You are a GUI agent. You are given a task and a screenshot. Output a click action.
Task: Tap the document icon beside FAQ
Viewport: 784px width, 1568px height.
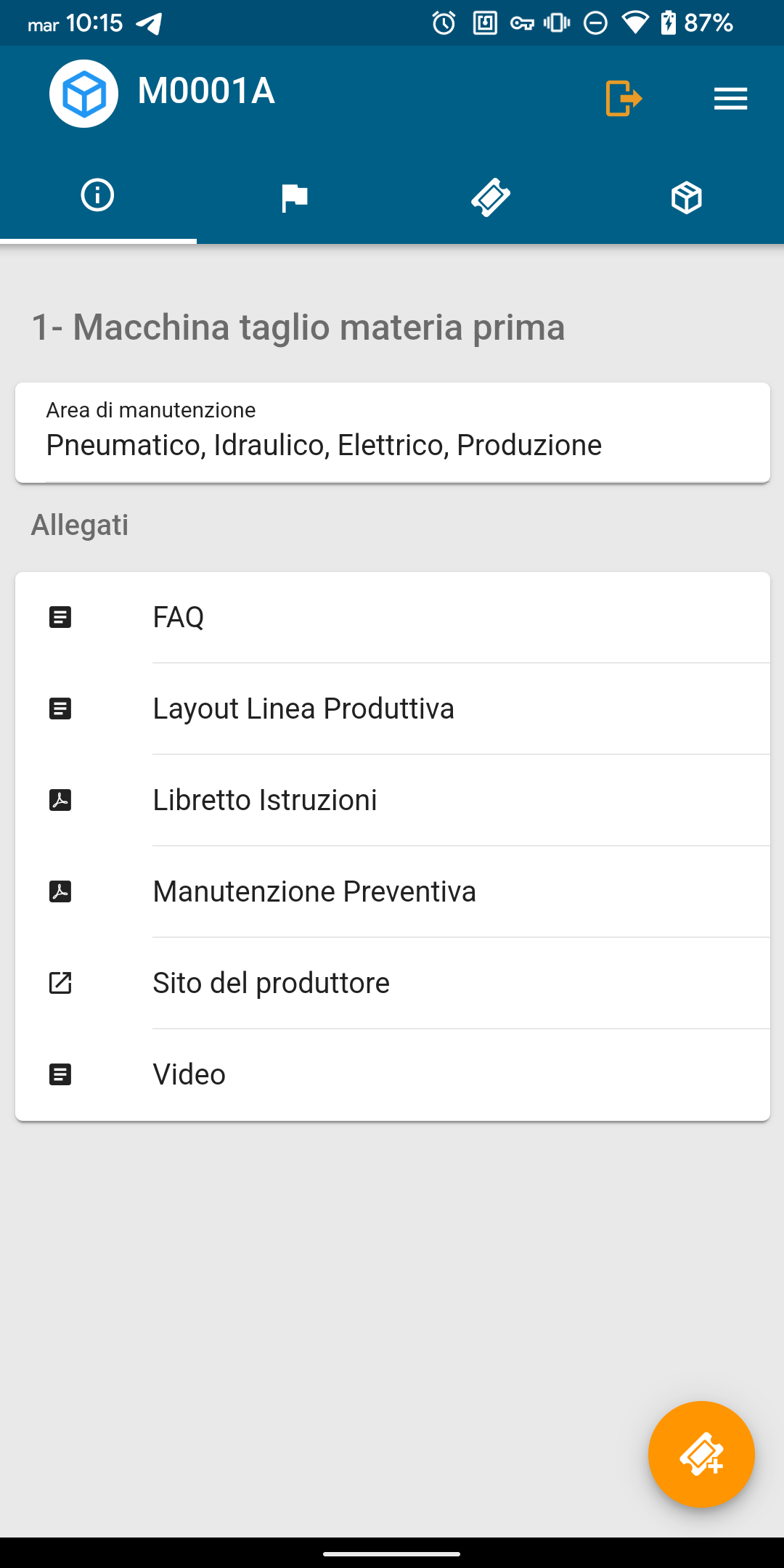pyautogui.click(x=60, y=617)
